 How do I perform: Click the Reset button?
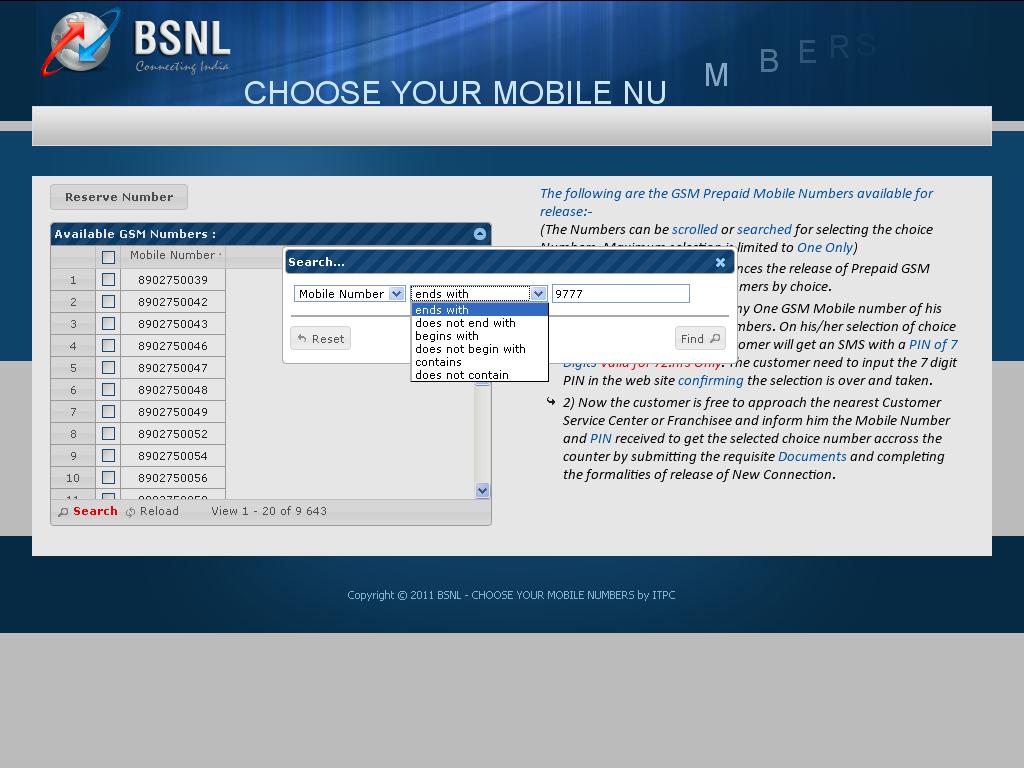coord(321,338)
